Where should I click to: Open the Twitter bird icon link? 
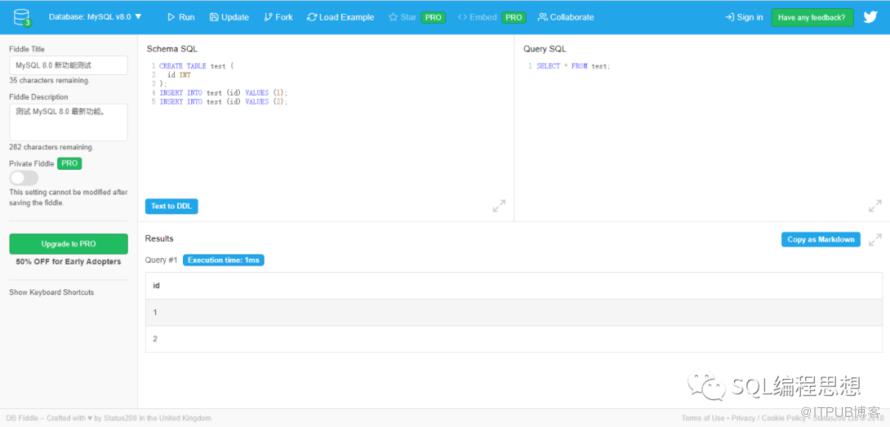(x=870, y=17)
